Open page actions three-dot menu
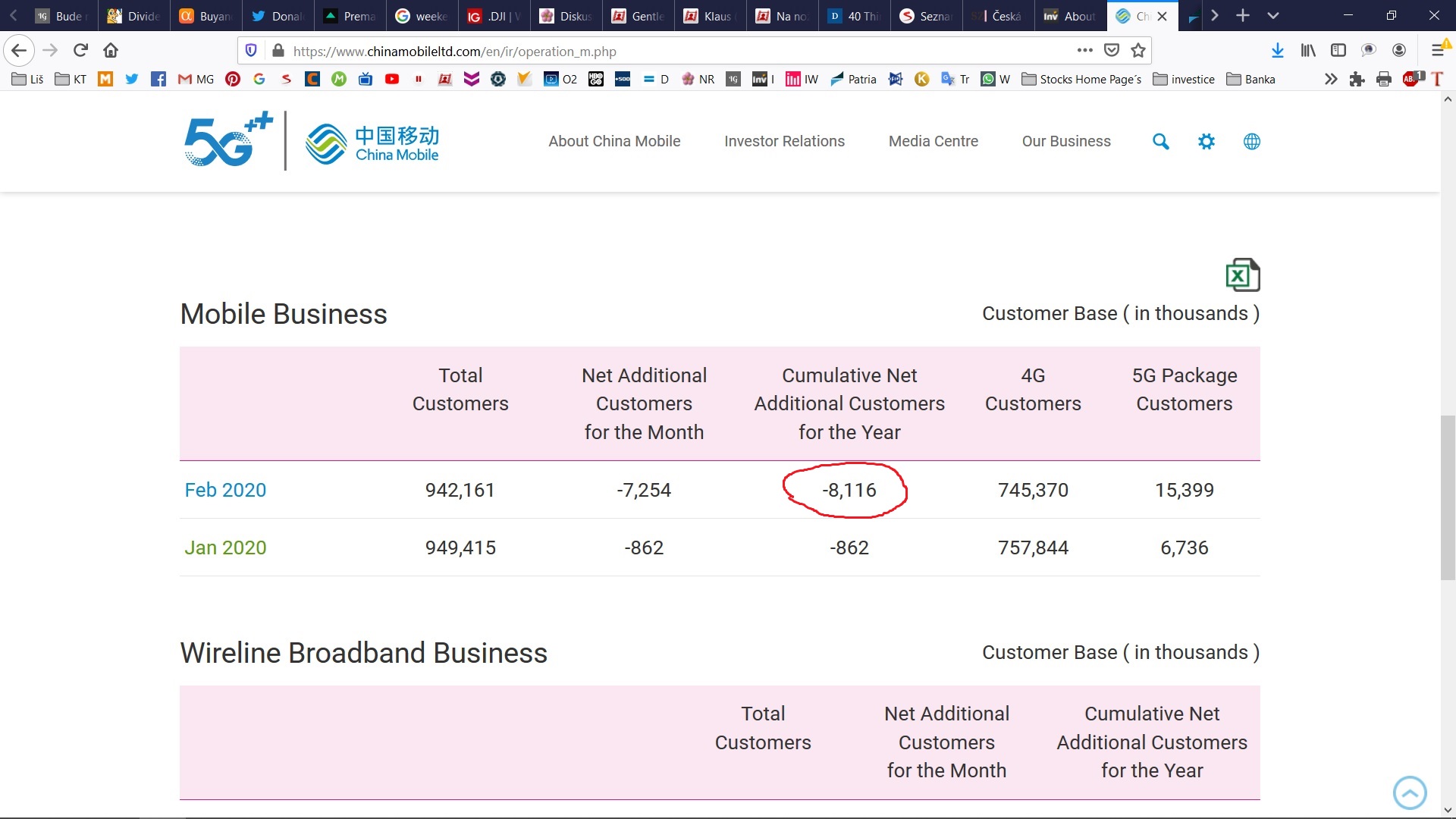The width and height of the screenshot is (1456, 819). [x=1084, y=51]
